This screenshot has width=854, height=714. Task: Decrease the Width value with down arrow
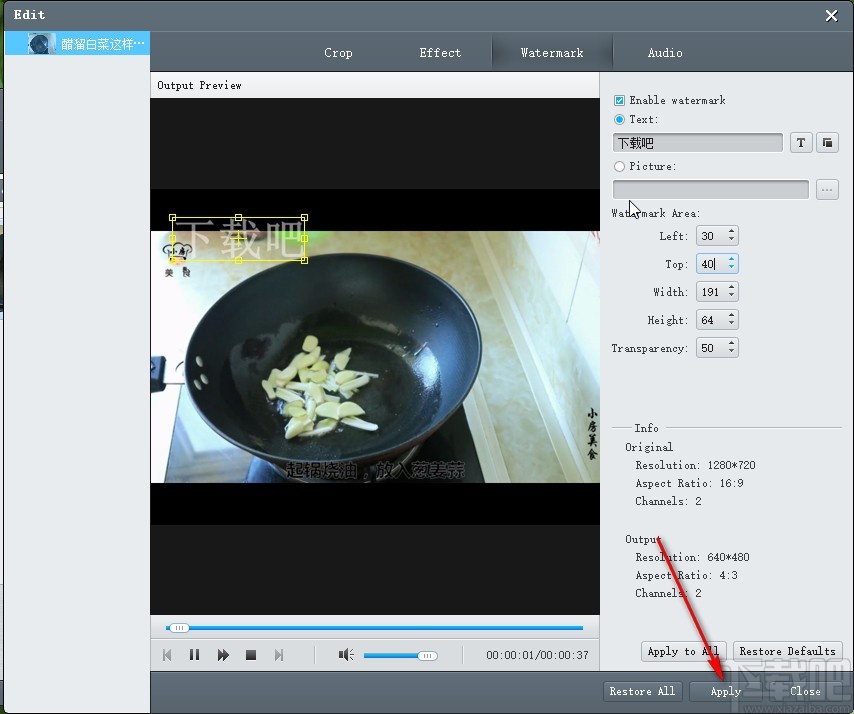click(731, 296)
